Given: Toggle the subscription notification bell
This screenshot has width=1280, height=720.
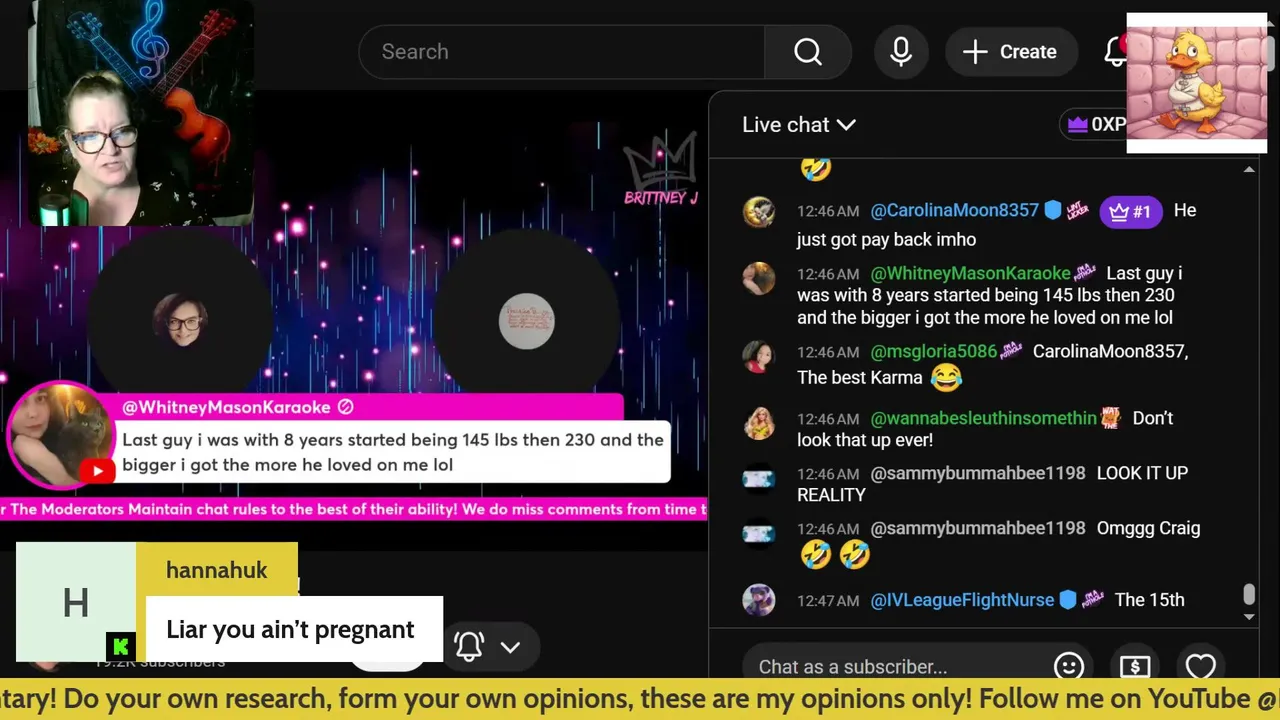Looking at the screenshot, I should (x=469, y=646).
